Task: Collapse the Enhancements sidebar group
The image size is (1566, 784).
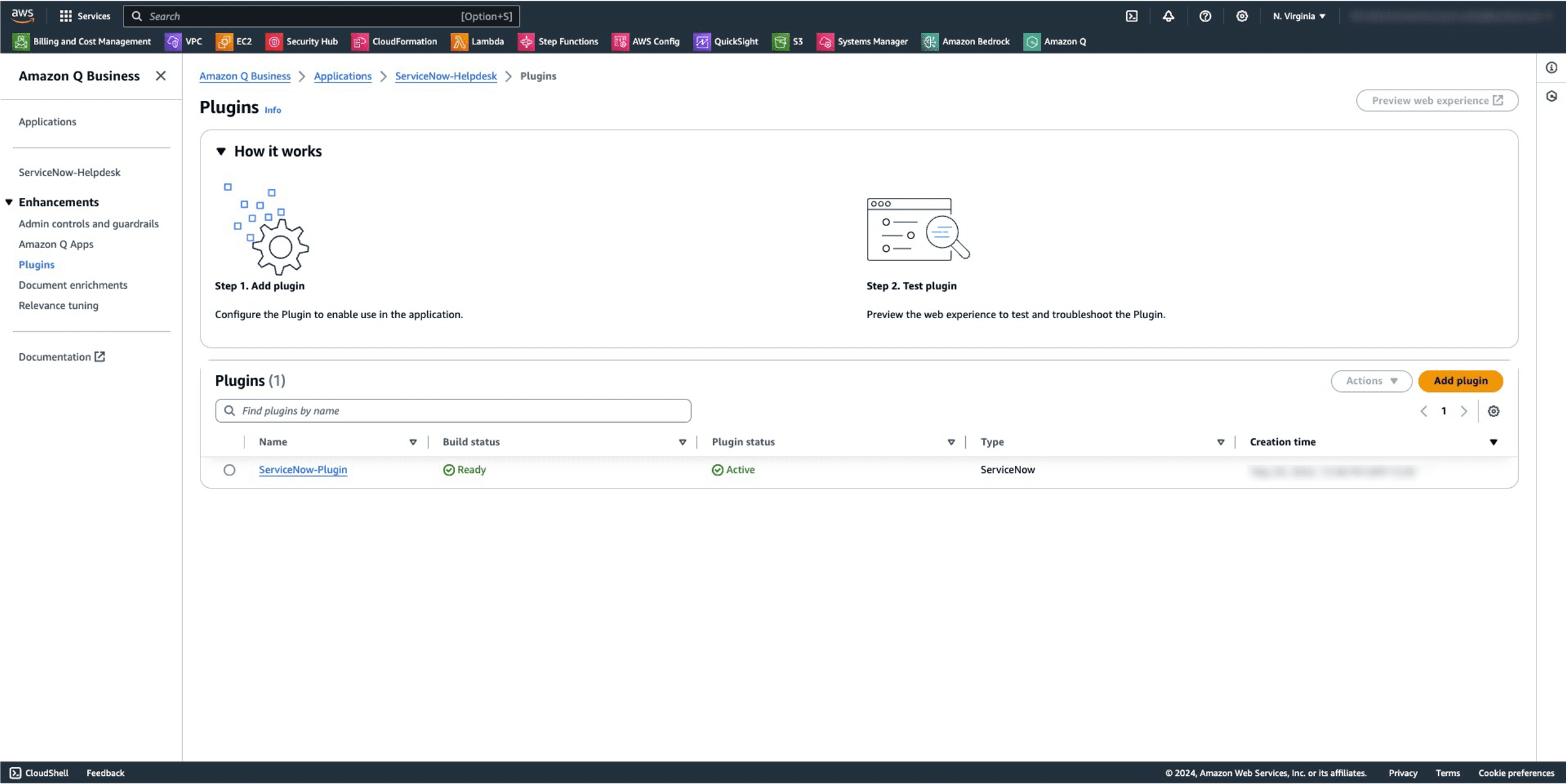Action: [x=9, y=202]
